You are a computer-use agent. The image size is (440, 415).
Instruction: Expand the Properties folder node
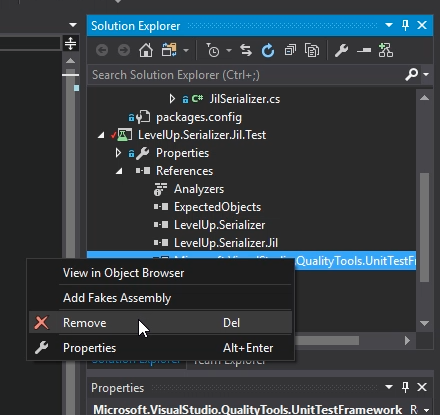coord(118,153)
